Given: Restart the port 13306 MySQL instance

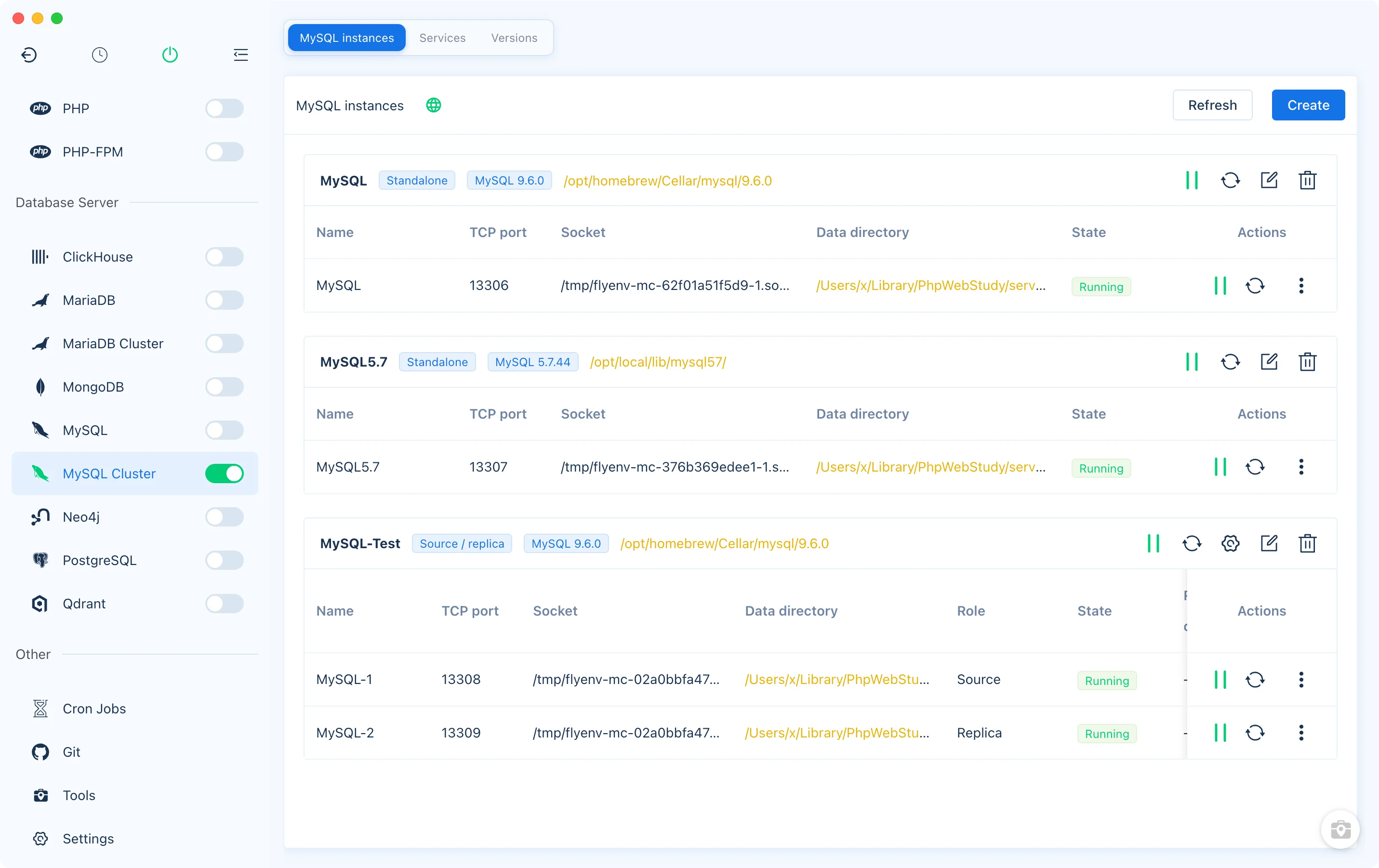Looking at the screenshot, I should tap(1255, 286).
